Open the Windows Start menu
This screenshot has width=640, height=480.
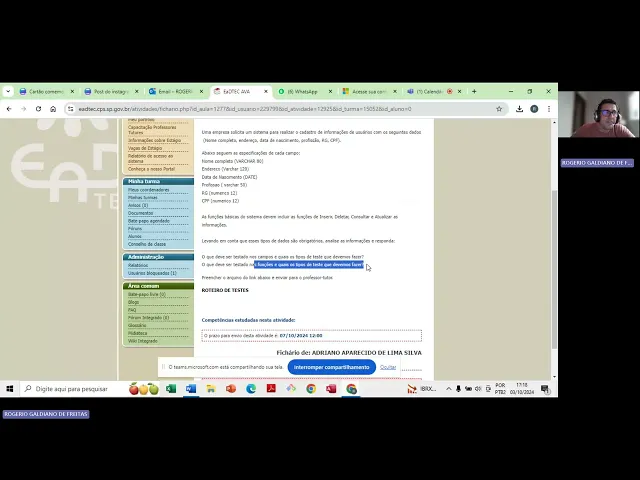10,389
